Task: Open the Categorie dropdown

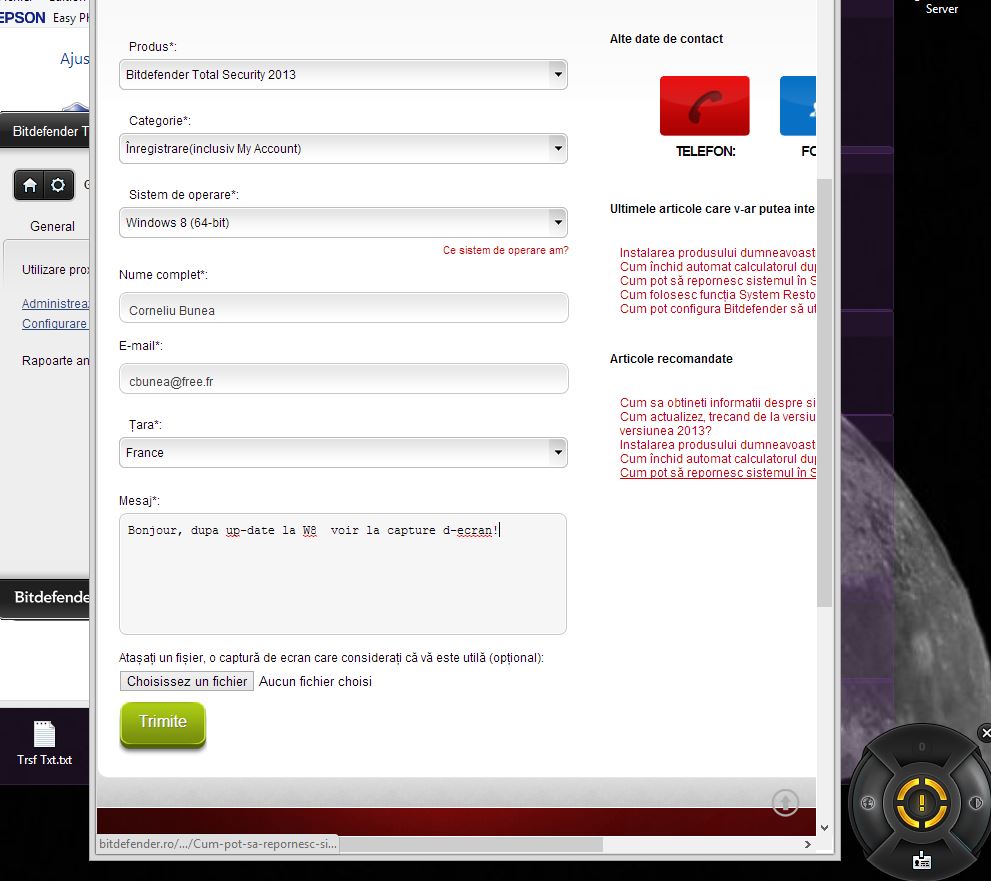Action: [x=343, y=149]
